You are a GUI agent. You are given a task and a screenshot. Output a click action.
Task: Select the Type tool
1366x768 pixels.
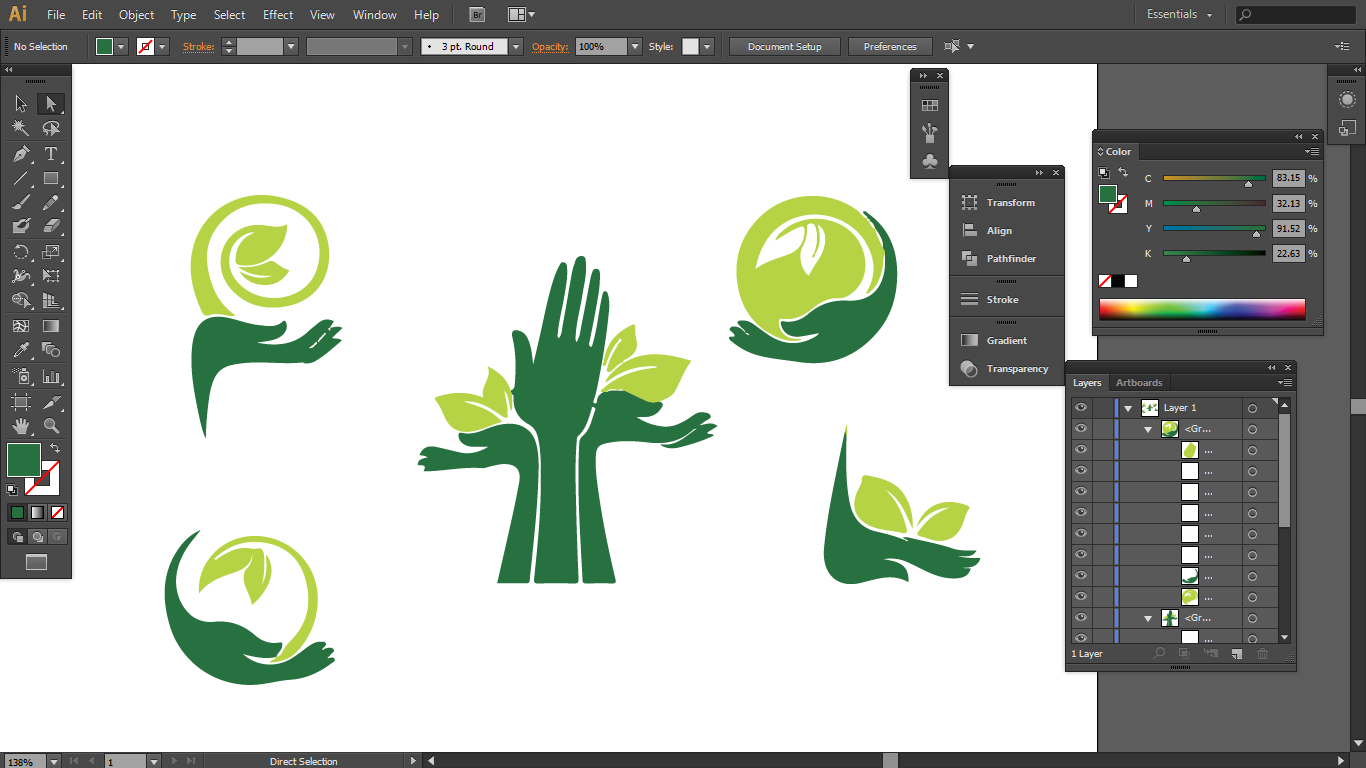pyautogui.click(x=51, y=154)
